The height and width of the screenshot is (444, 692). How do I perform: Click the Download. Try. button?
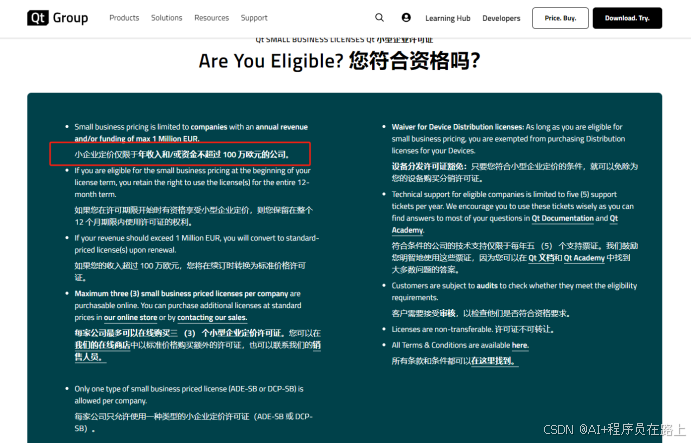tap(627, 18)
